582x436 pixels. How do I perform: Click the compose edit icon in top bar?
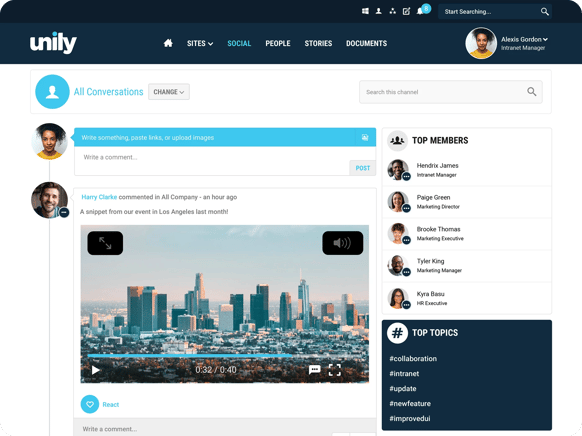(x=406, y=12)
